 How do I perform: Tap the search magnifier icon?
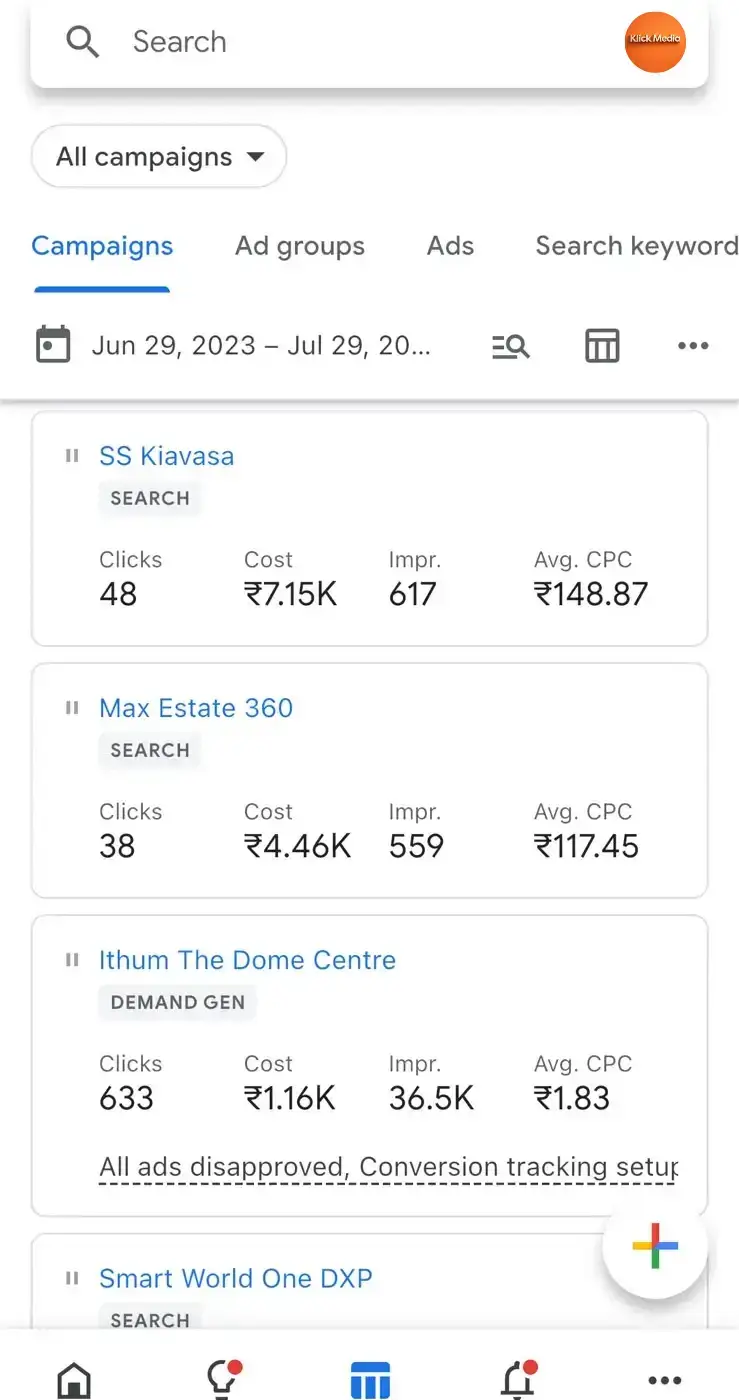(x=82, y=42)
